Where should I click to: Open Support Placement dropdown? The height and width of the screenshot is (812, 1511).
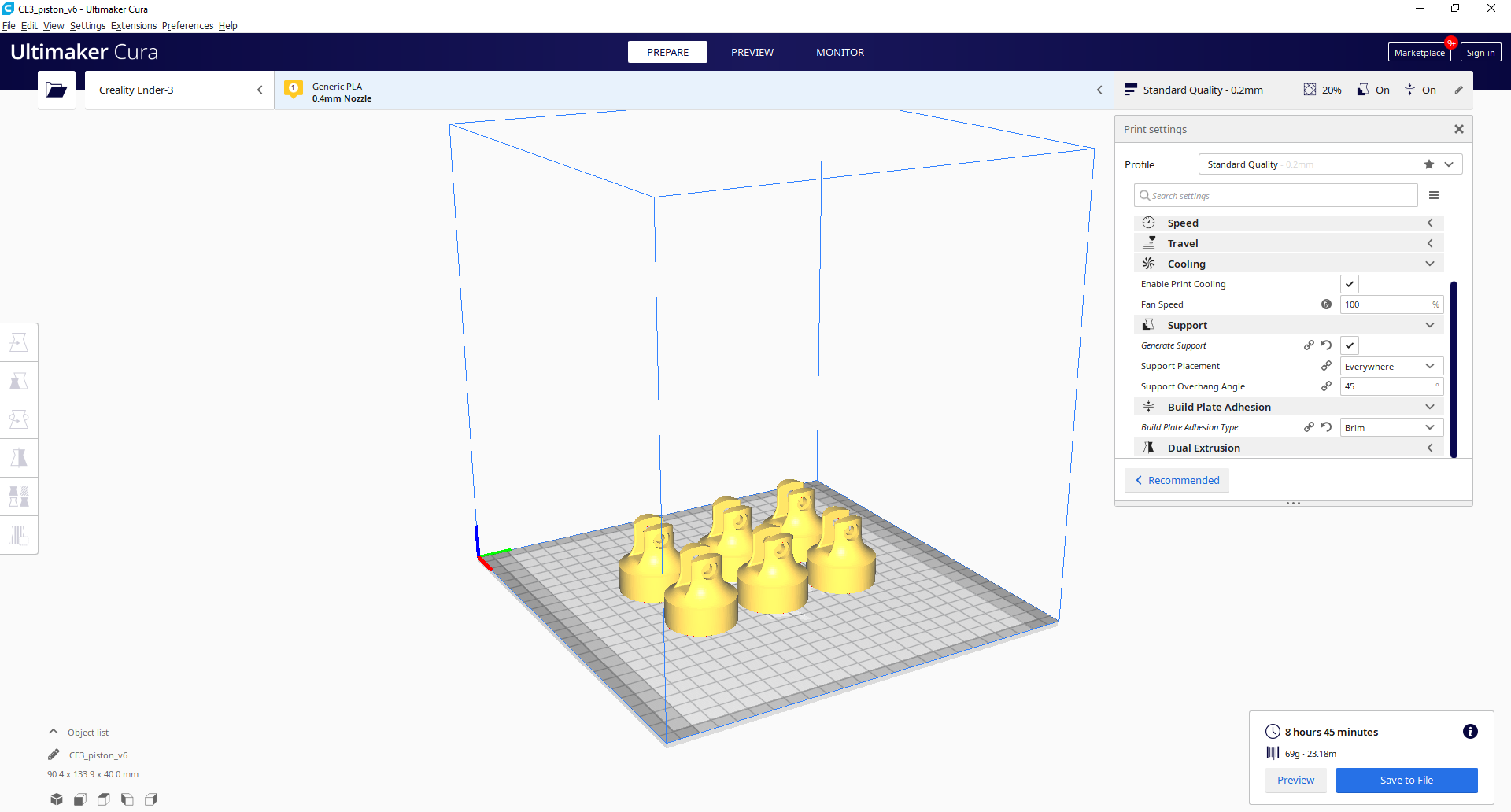pyautogui.click(x=1391, y=366)
